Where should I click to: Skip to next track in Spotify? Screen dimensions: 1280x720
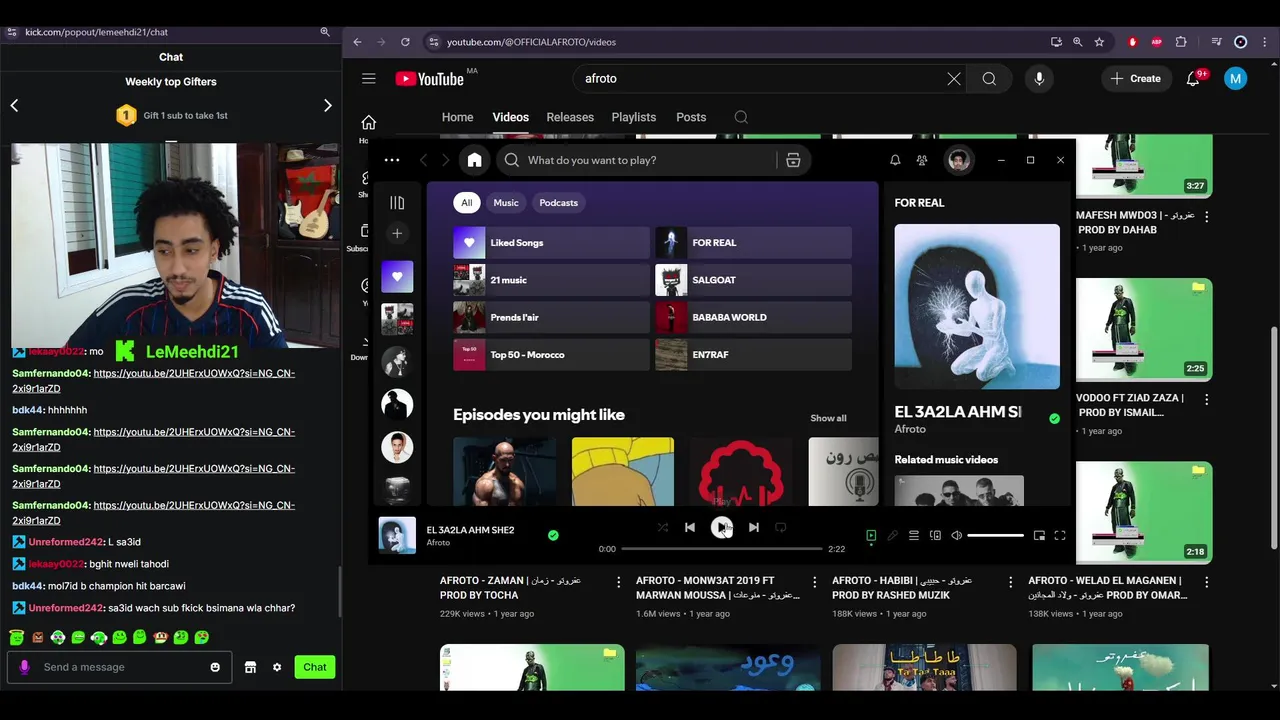[754, 527]
